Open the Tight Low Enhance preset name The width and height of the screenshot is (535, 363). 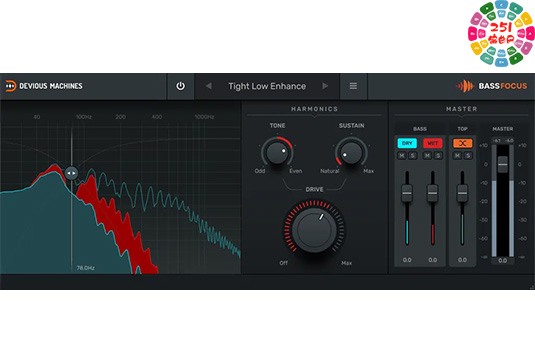point(267,86)
